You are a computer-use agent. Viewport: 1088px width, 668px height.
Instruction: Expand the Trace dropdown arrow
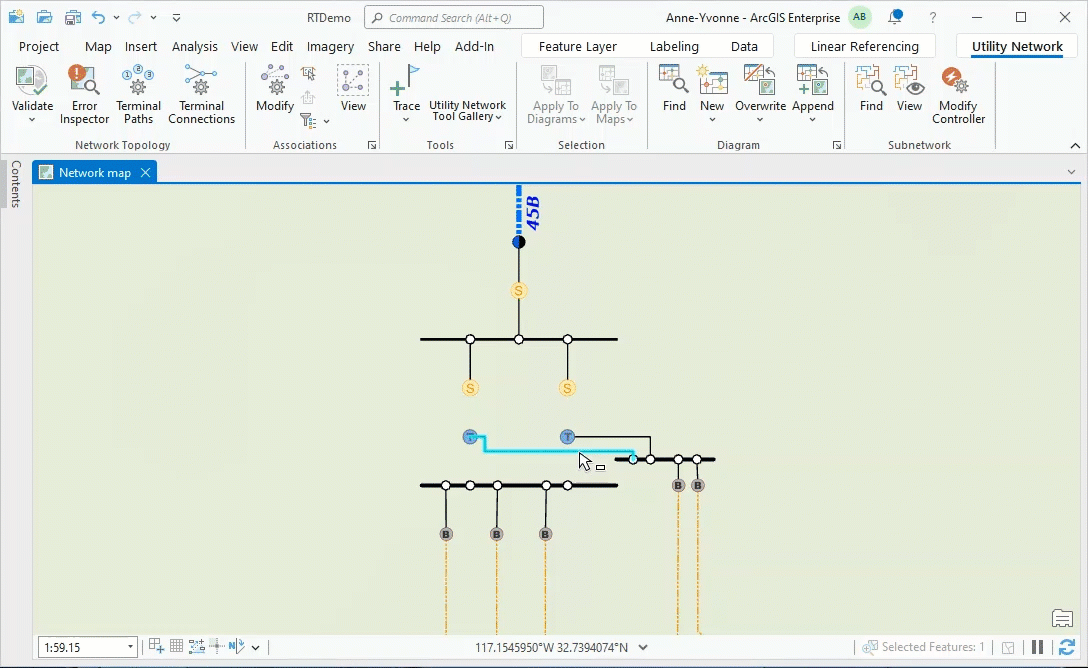(406, 121)
